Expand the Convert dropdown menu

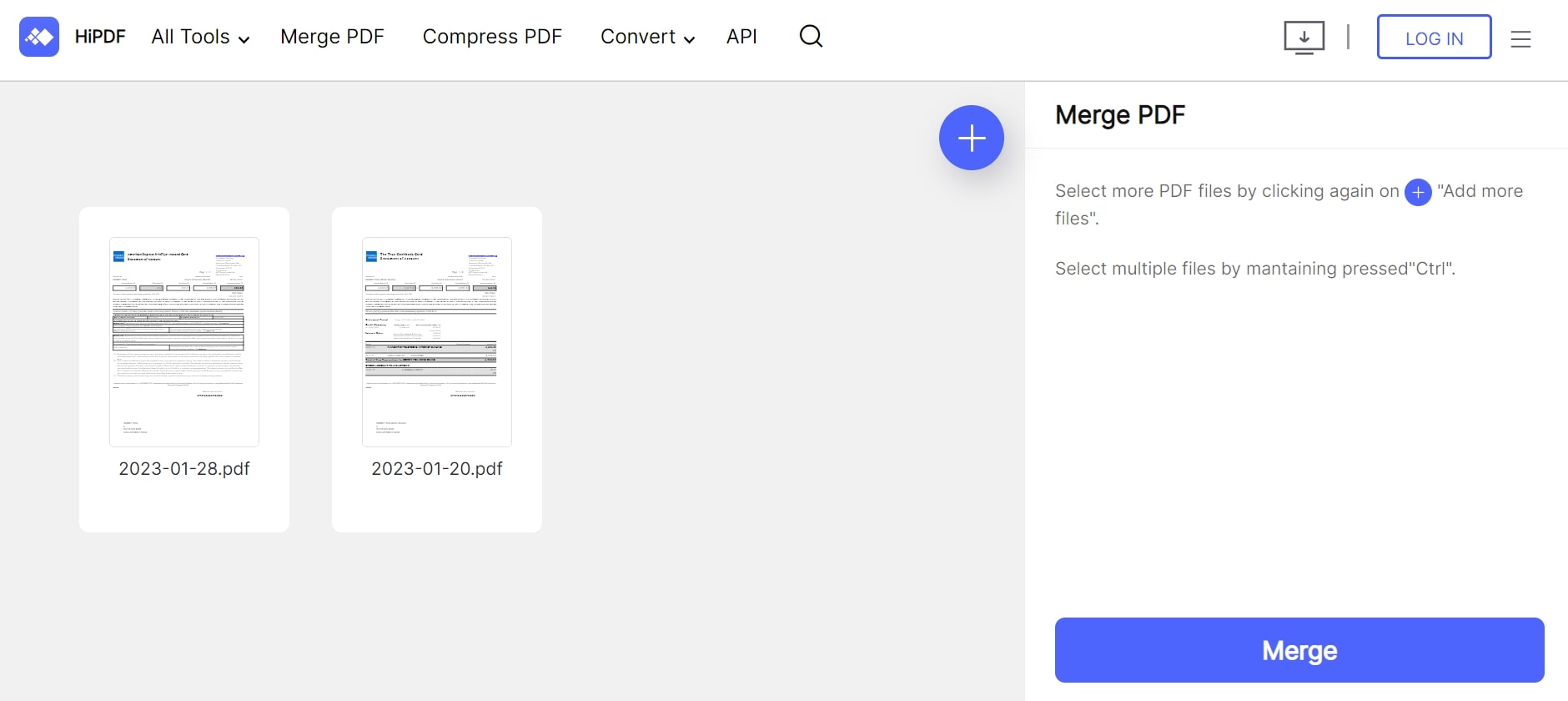click(647, 37)
